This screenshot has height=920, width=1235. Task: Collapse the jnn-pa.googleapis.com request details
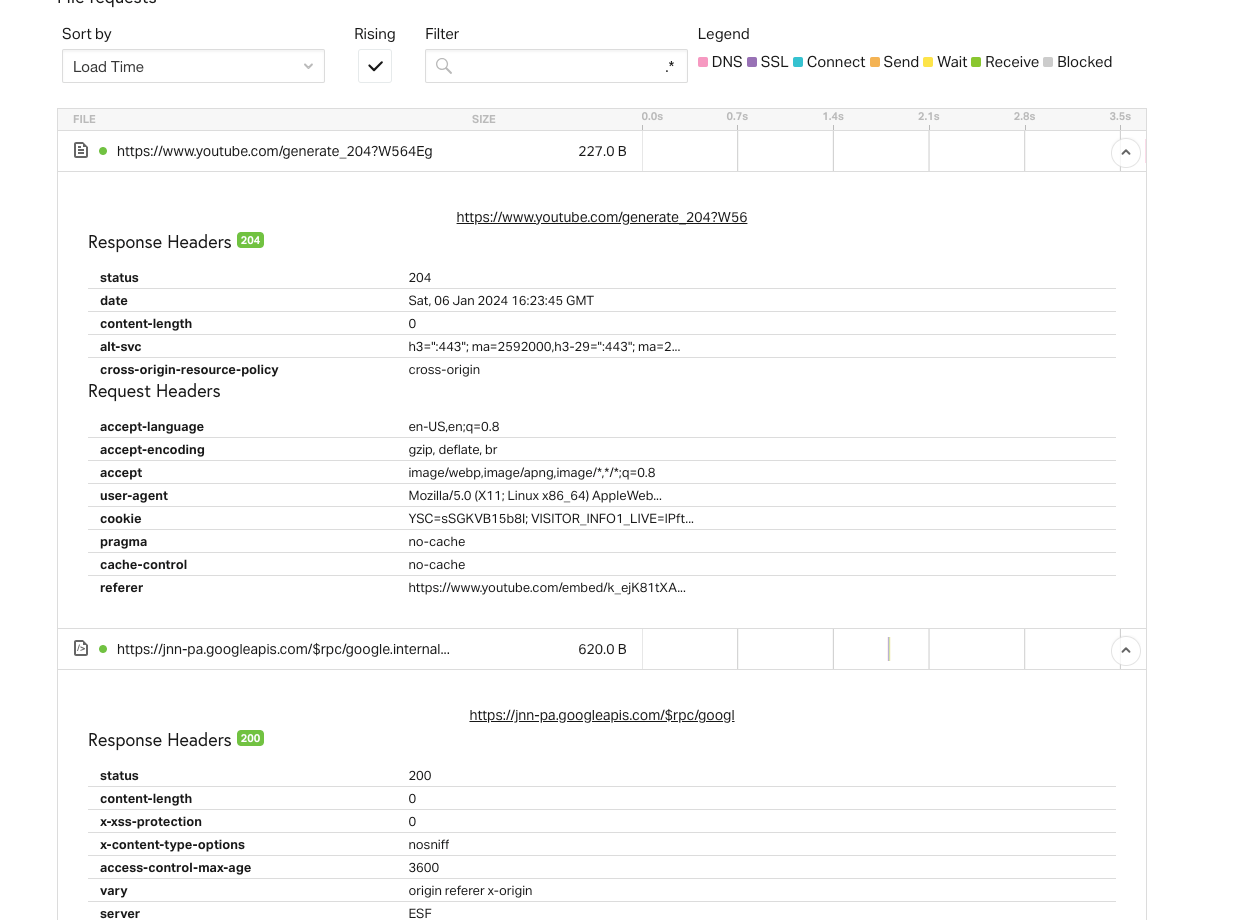pyautogui.click(x=1126, y=650)
